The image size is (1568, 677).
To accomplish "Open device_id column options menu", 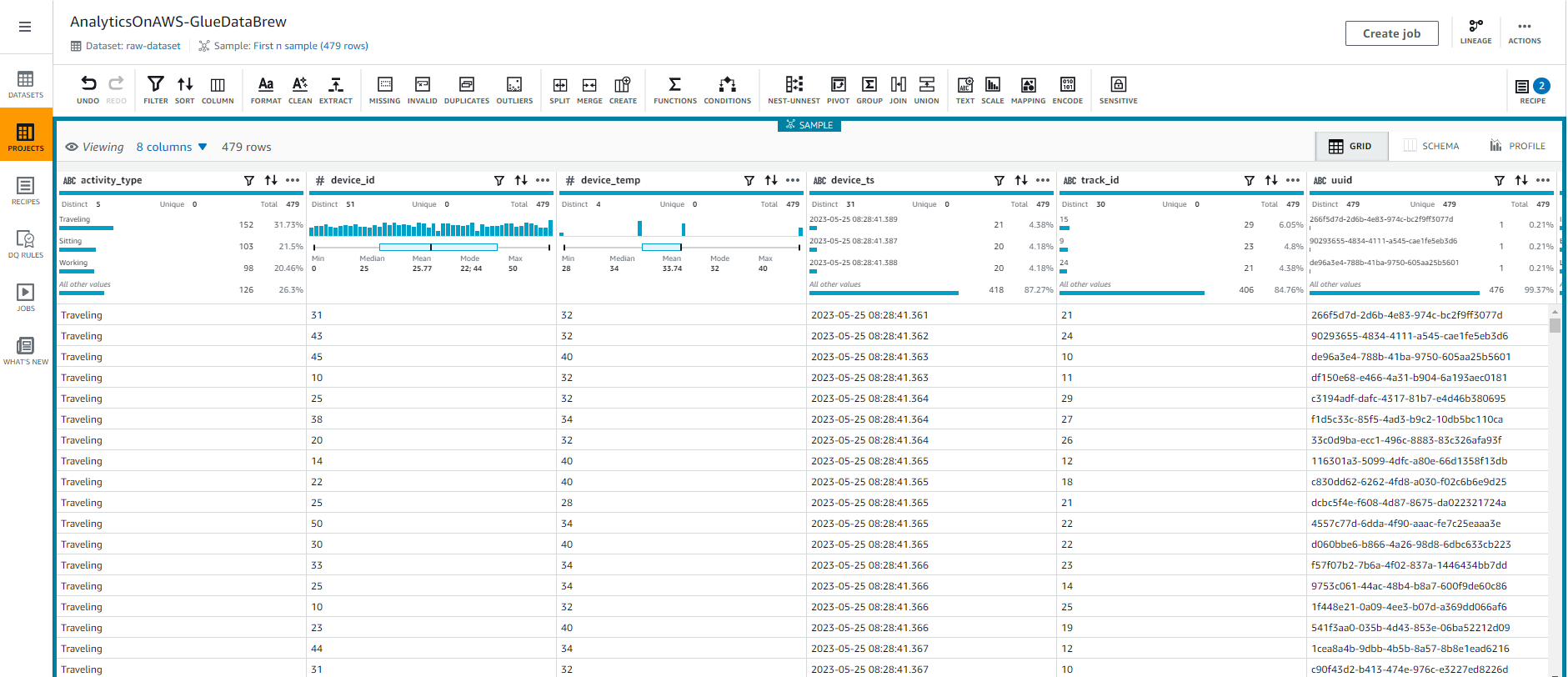I will [543, 180].
